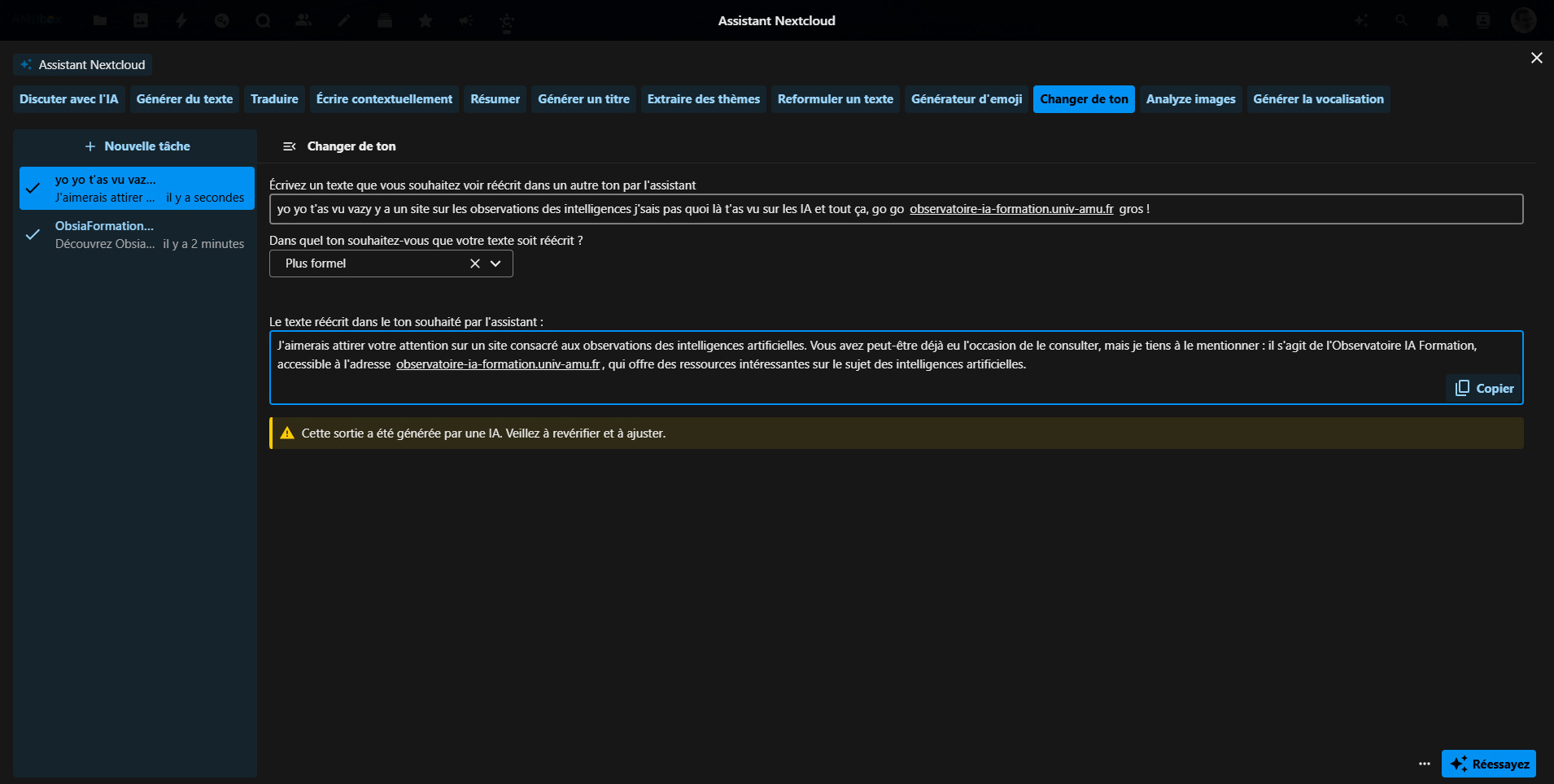The width and height of the screenshot is (1554, 784).
Task: Open the Résumer tab
Action: pos(495,99)
